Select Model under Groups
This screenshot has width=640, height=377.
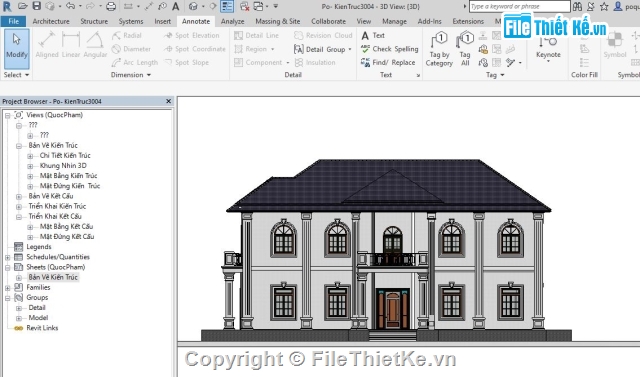pyautogui.click(x=38, y=318)
